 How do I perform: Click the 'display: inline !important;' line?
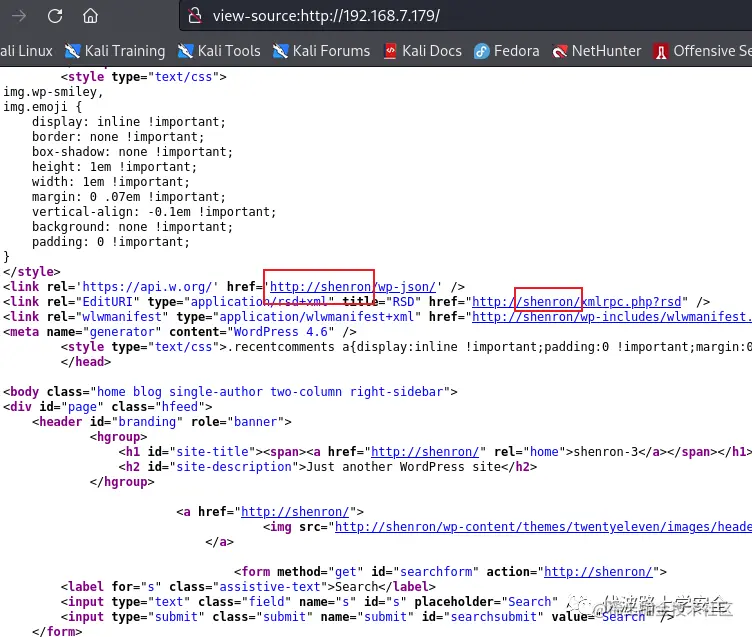(129, 122)
